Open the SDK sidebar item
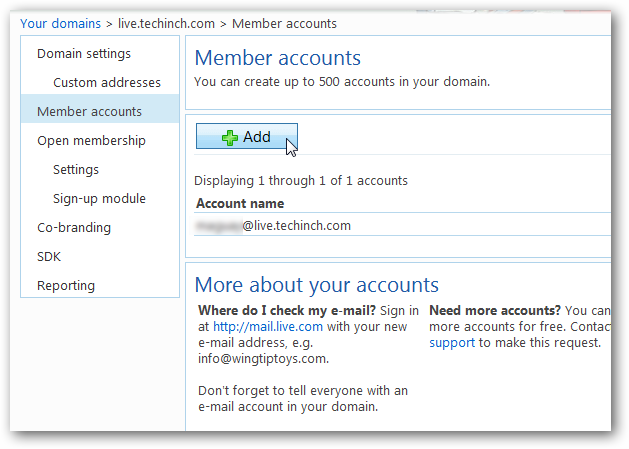 (49, 256)
